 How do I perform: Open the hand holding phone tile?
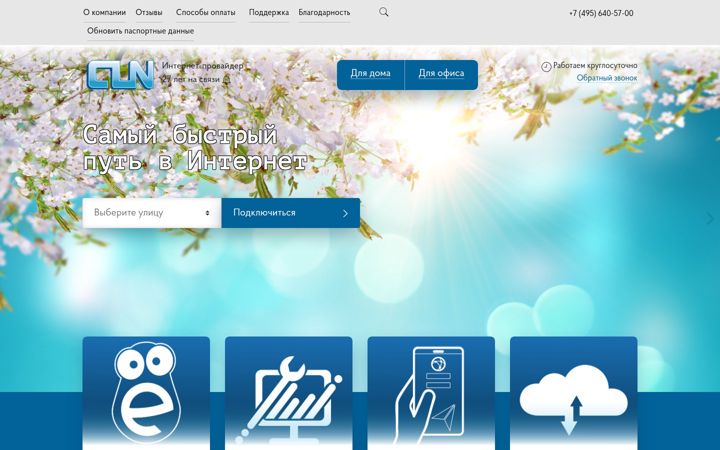(431, 393)
